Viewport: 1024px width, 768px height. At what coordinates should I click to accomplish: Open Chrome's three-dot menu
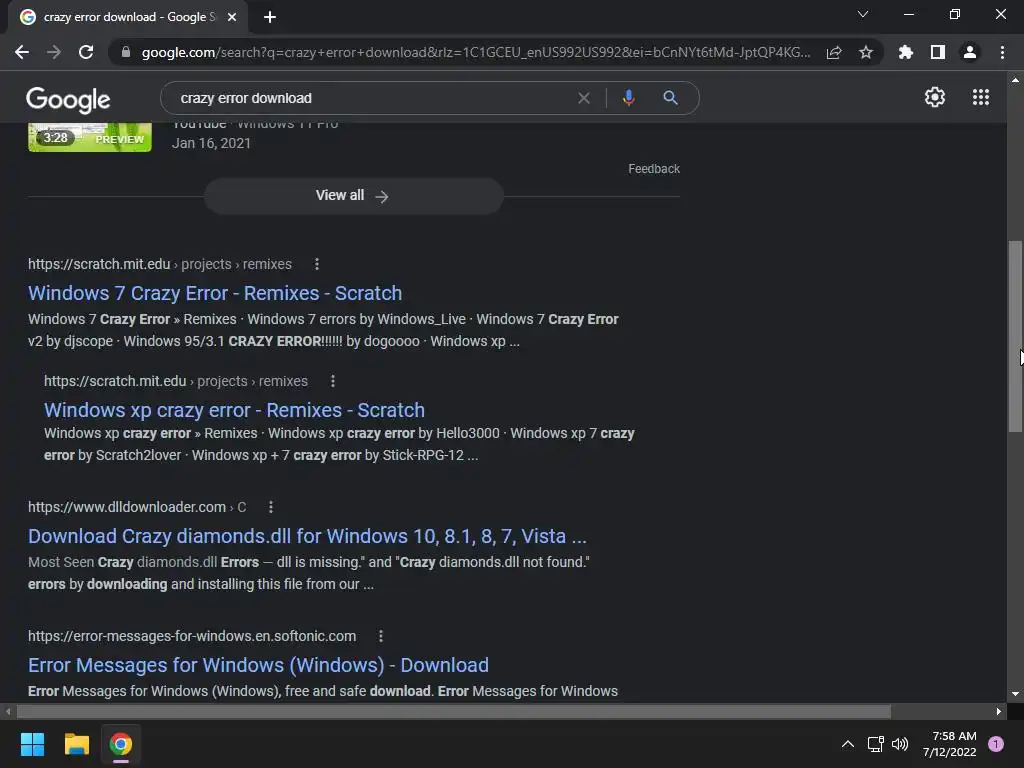point(1002,52)
